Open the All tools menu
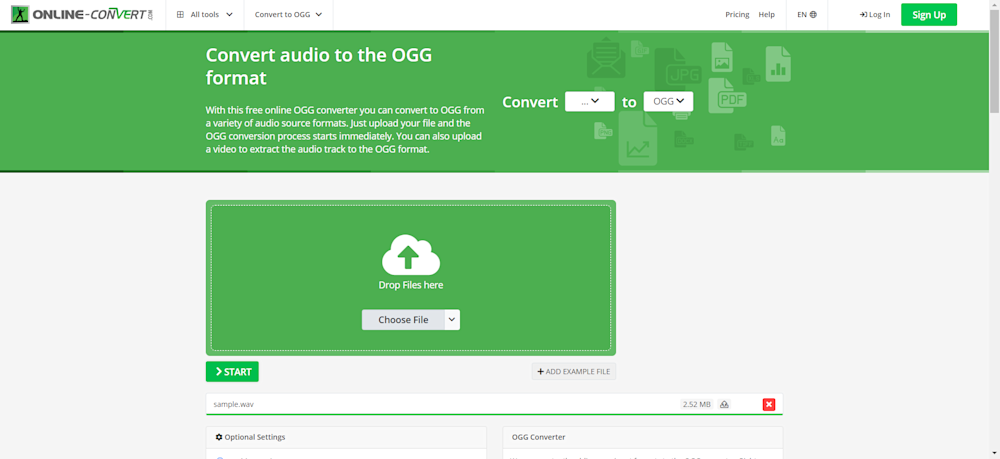Viewport: 1000px width, 459px height. pos(205,15)
